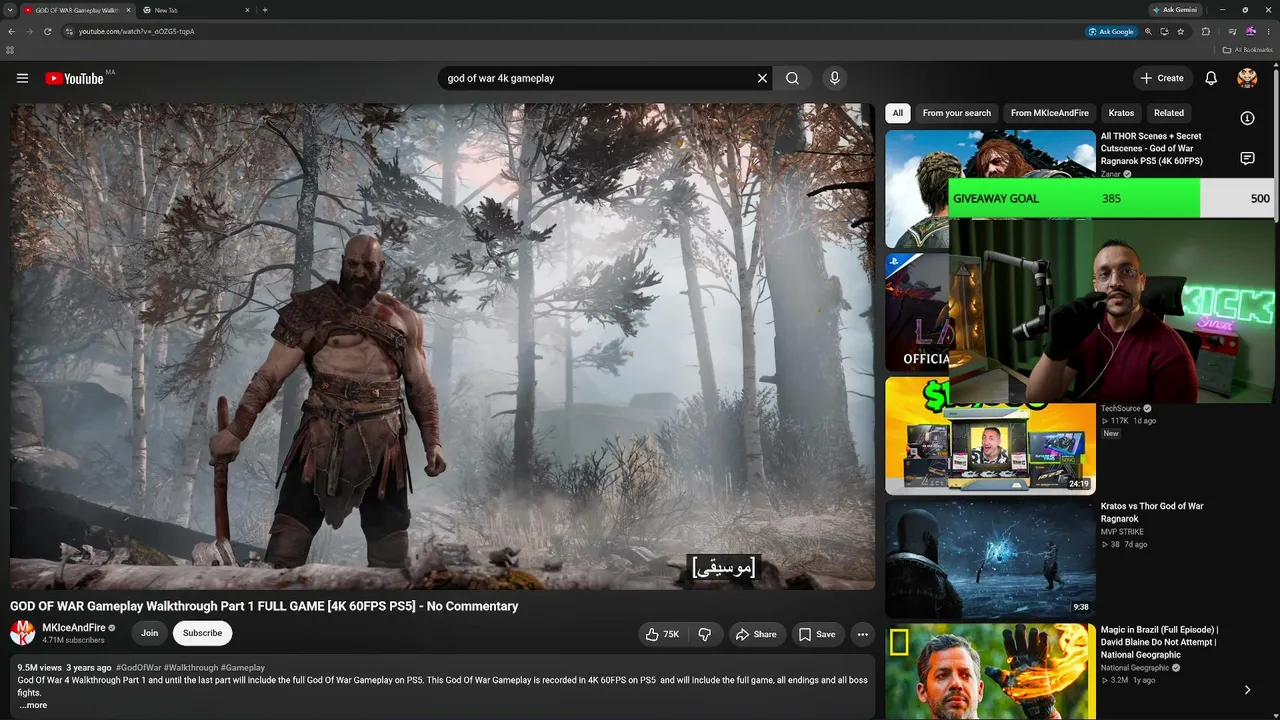This screenshot has height=720, width=1280.
Task: Submit search with magnifier button
Action: (x=792, y=78)
